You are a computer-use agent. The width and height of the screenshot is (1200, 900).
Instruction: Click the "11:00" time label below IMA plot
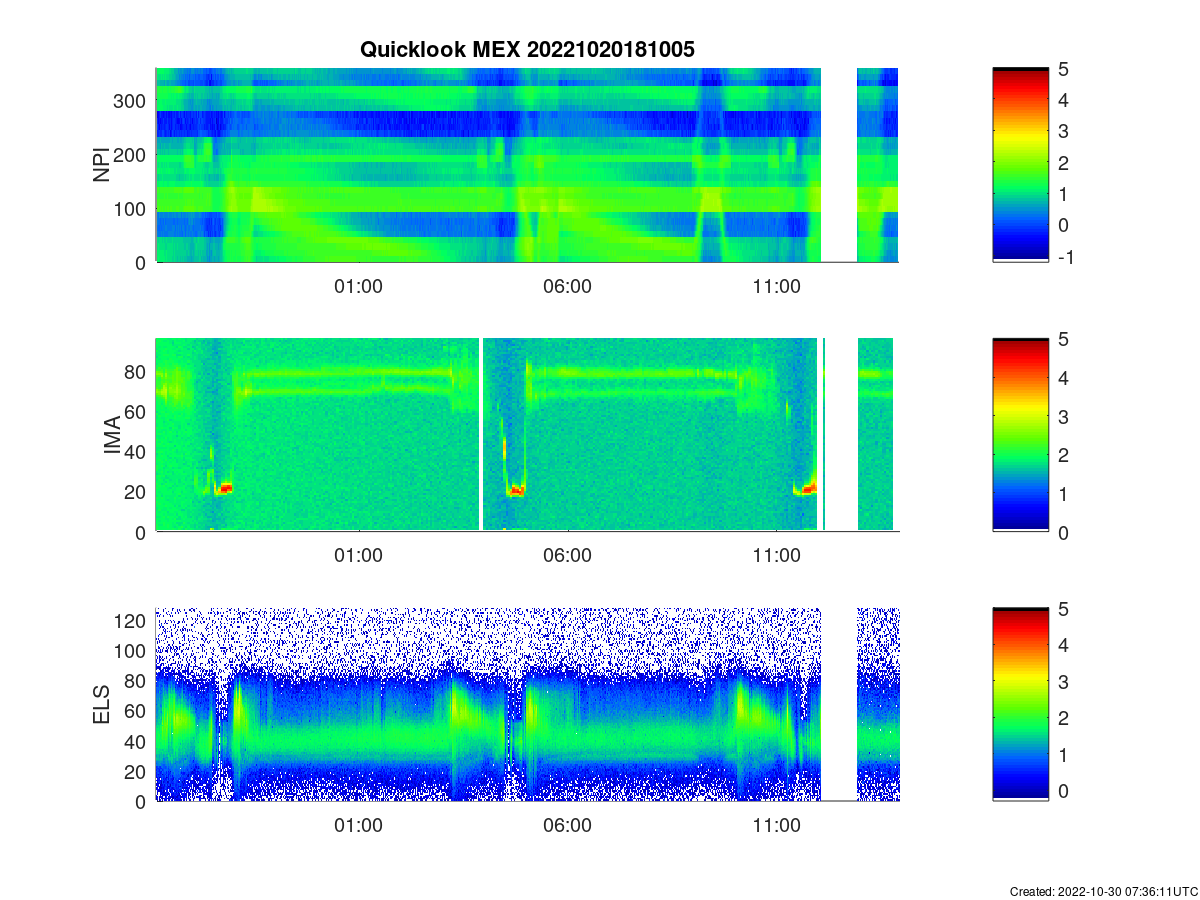pos(776,556)
